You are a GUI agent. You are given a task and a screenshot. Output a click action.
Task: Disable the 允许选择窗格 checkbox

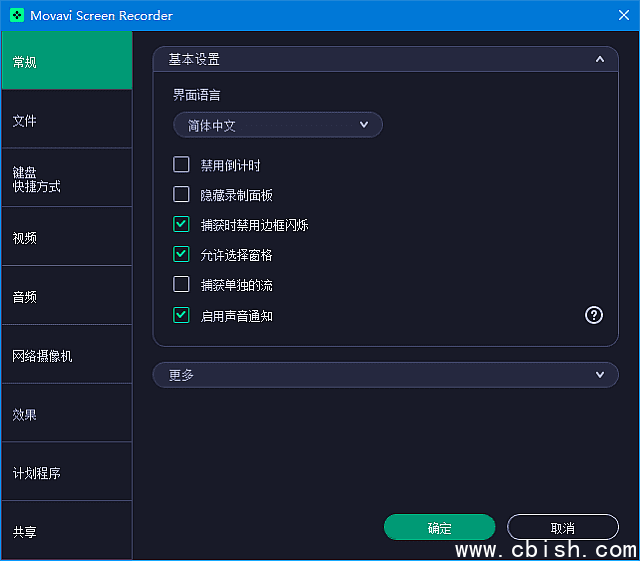[x=181, y=255]
